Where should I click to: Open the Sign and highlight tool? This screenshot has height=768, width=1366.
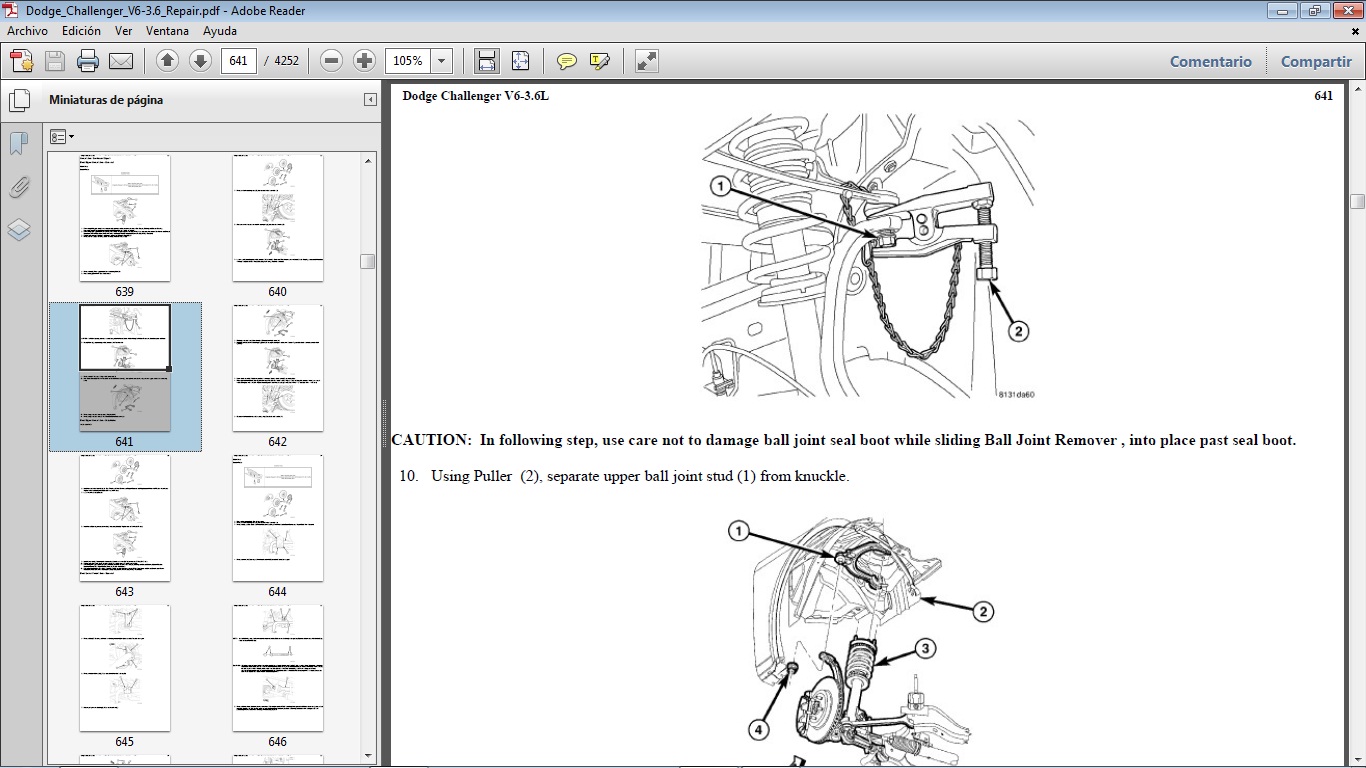[x=599, y=61]
